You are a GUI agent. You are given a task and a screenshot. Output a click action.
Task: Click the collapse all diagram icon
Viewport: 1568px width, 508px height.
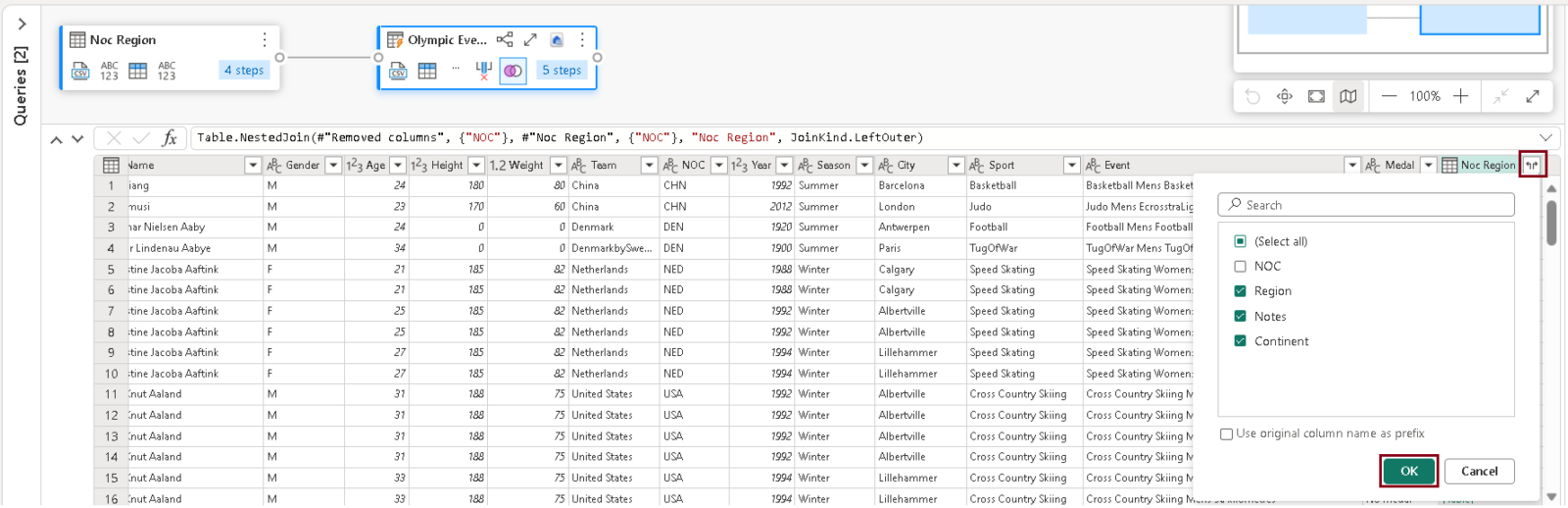1500,96
